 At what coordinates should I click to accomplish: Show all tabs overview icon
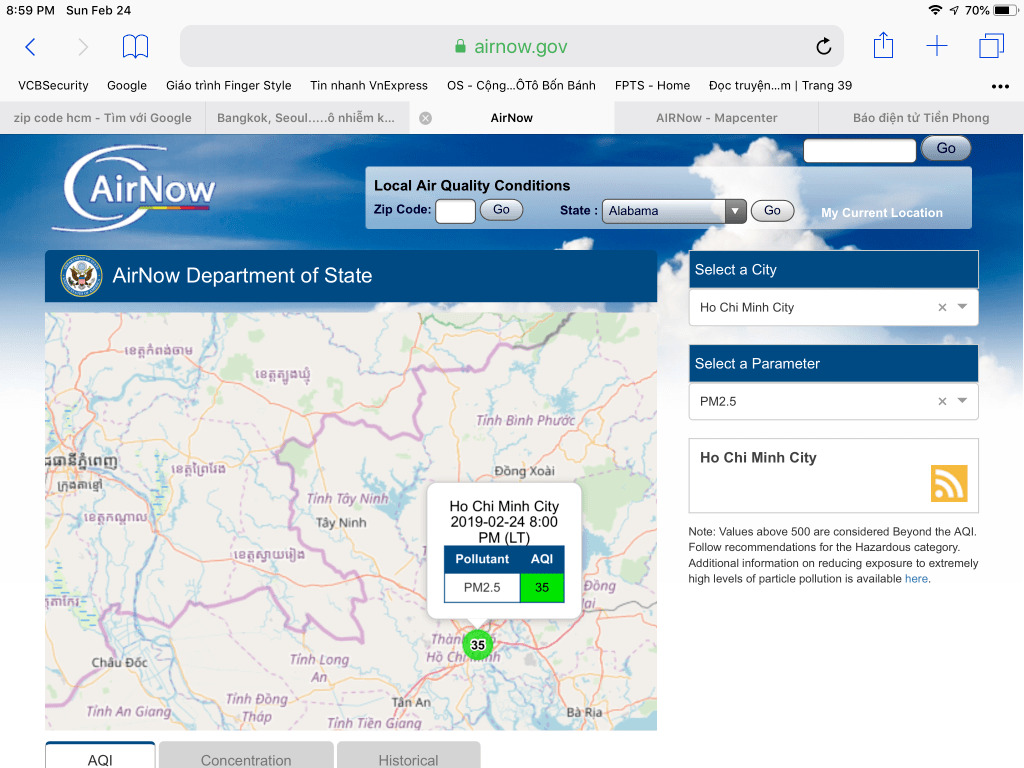991,46
